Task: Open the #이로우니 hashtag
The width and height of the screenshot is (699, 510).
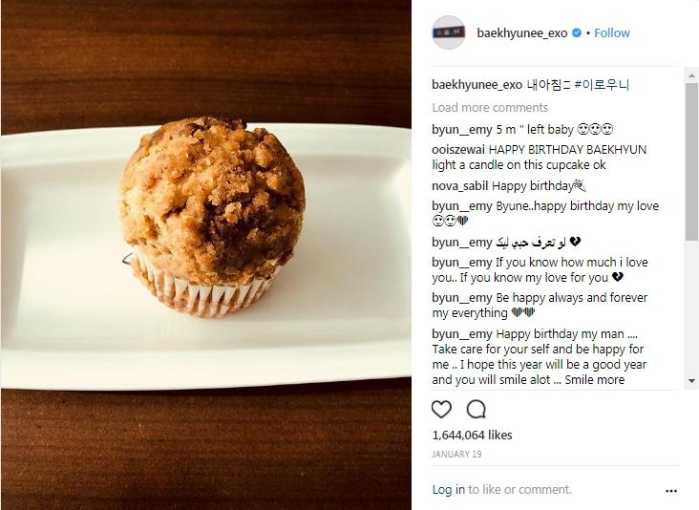Action: pyautogui.click(x=602, y=85)
